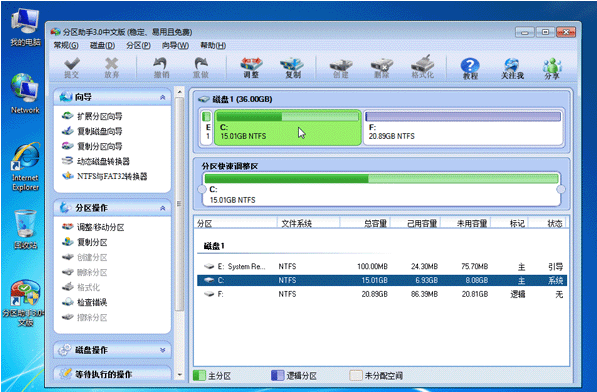Screen dimensions: 597x392
Task: Click the grayed 创建分区 entry
Action: click(x=85, y=257)
